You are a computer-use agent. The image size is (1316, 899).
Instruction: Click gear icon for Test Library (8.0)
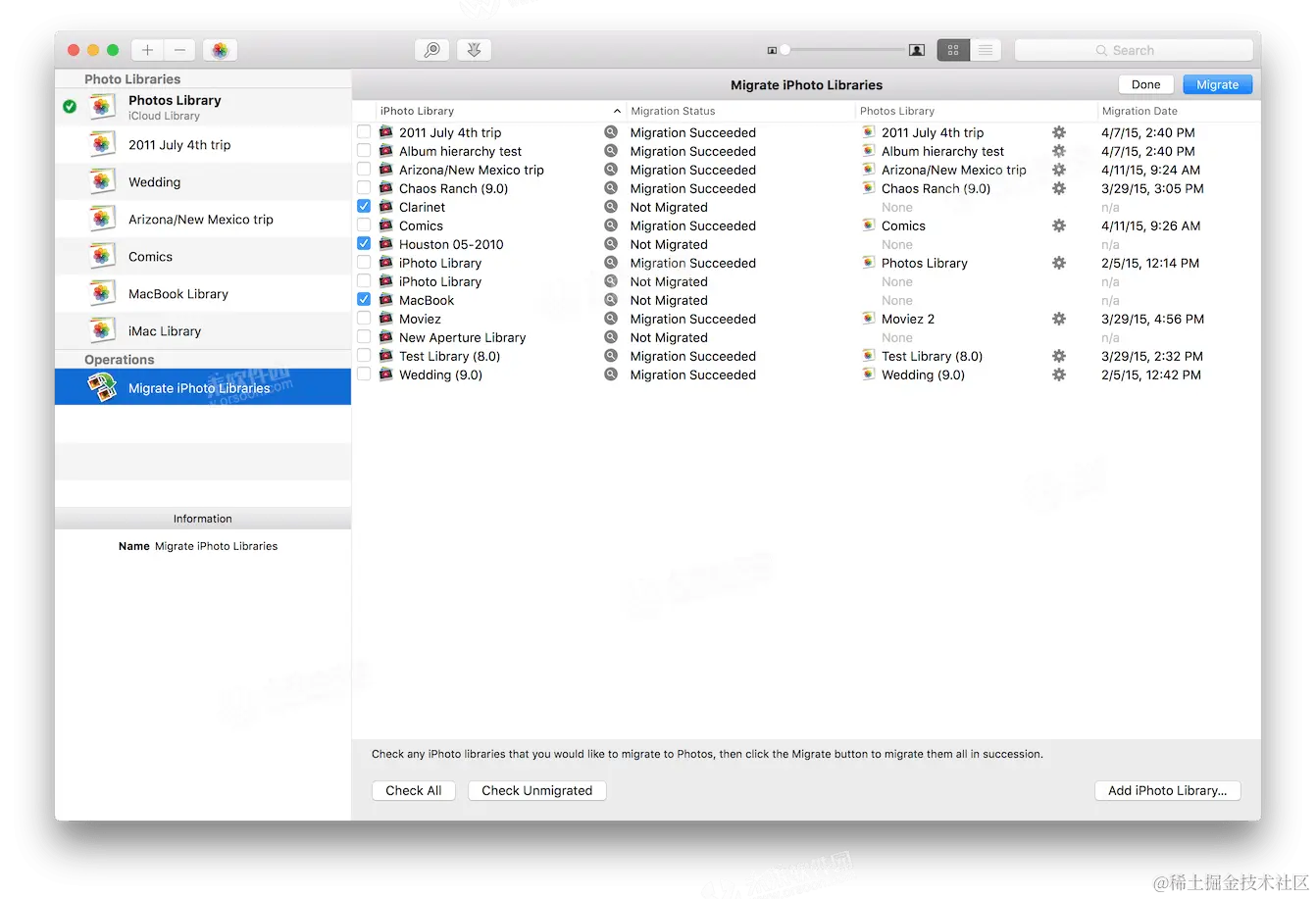(1059, 356)
